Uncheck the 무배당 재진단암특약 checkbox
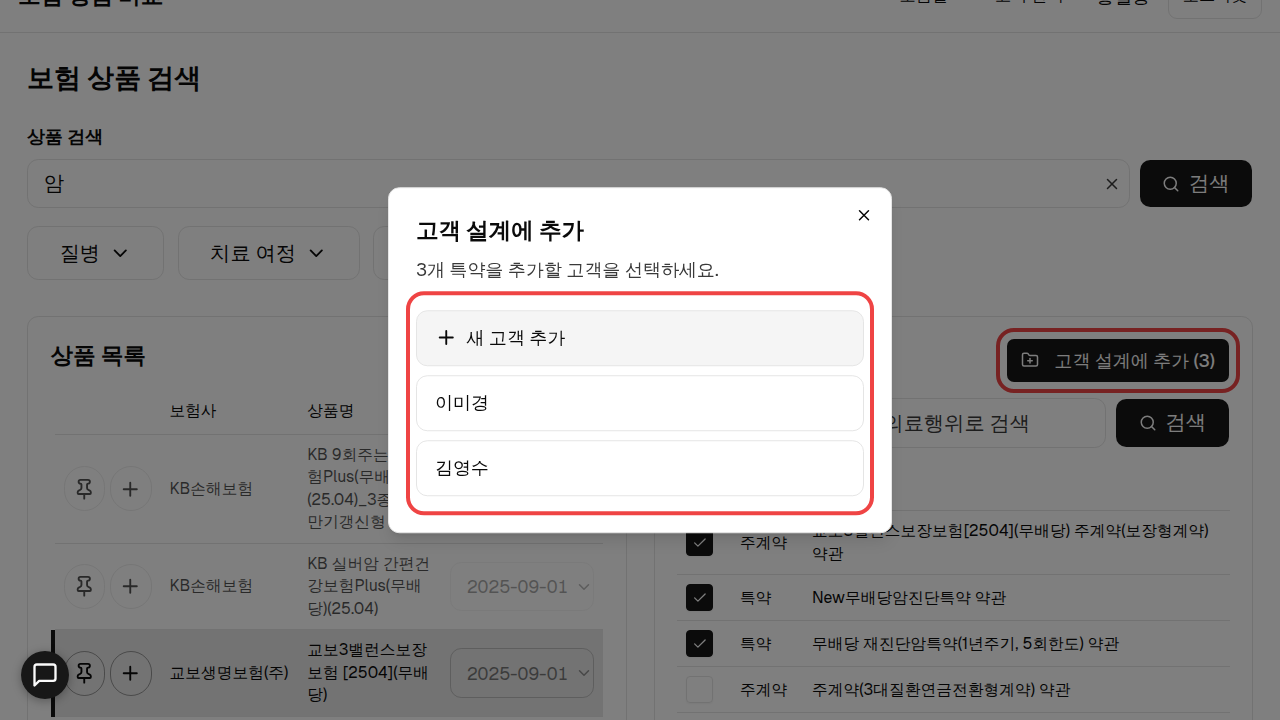Image resolution: width=1280 pixels, height=720 pixels. tap(699, 644)
